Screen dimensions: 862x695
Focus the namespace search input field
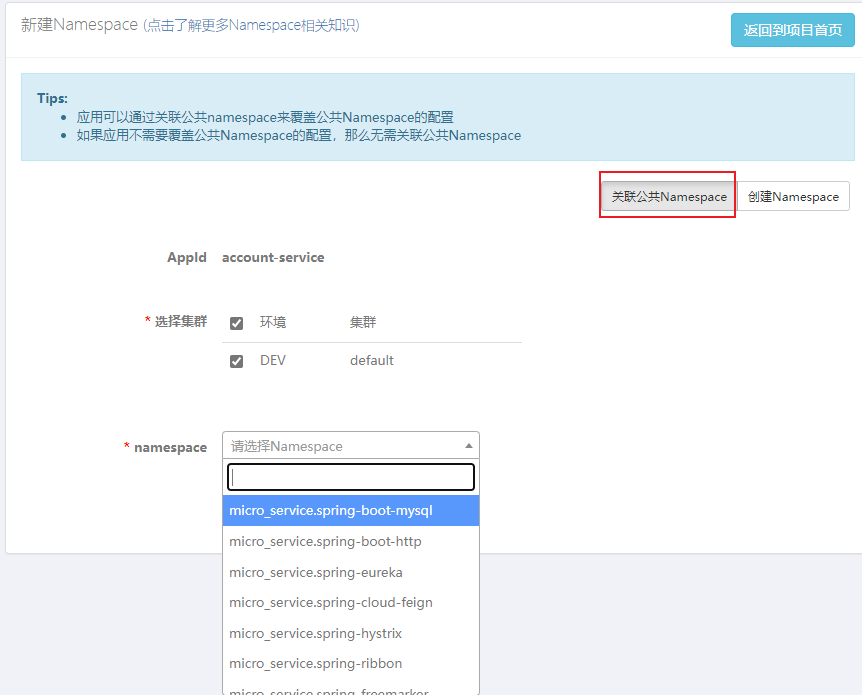(x=351, y=477)
